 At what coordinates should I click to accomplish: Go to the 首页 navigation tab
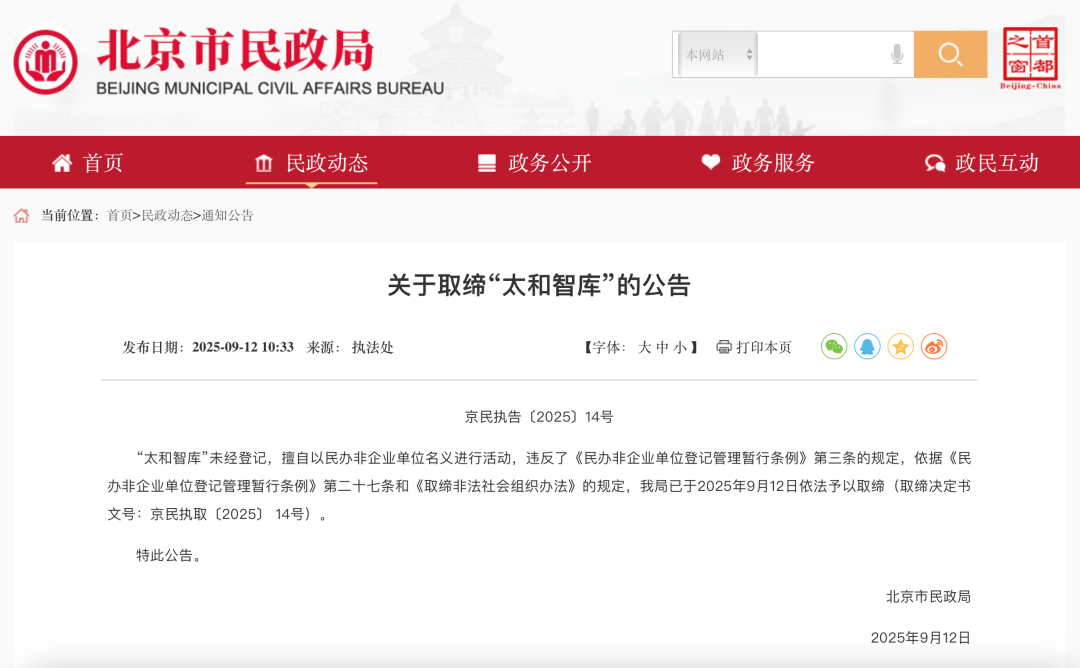88,163
